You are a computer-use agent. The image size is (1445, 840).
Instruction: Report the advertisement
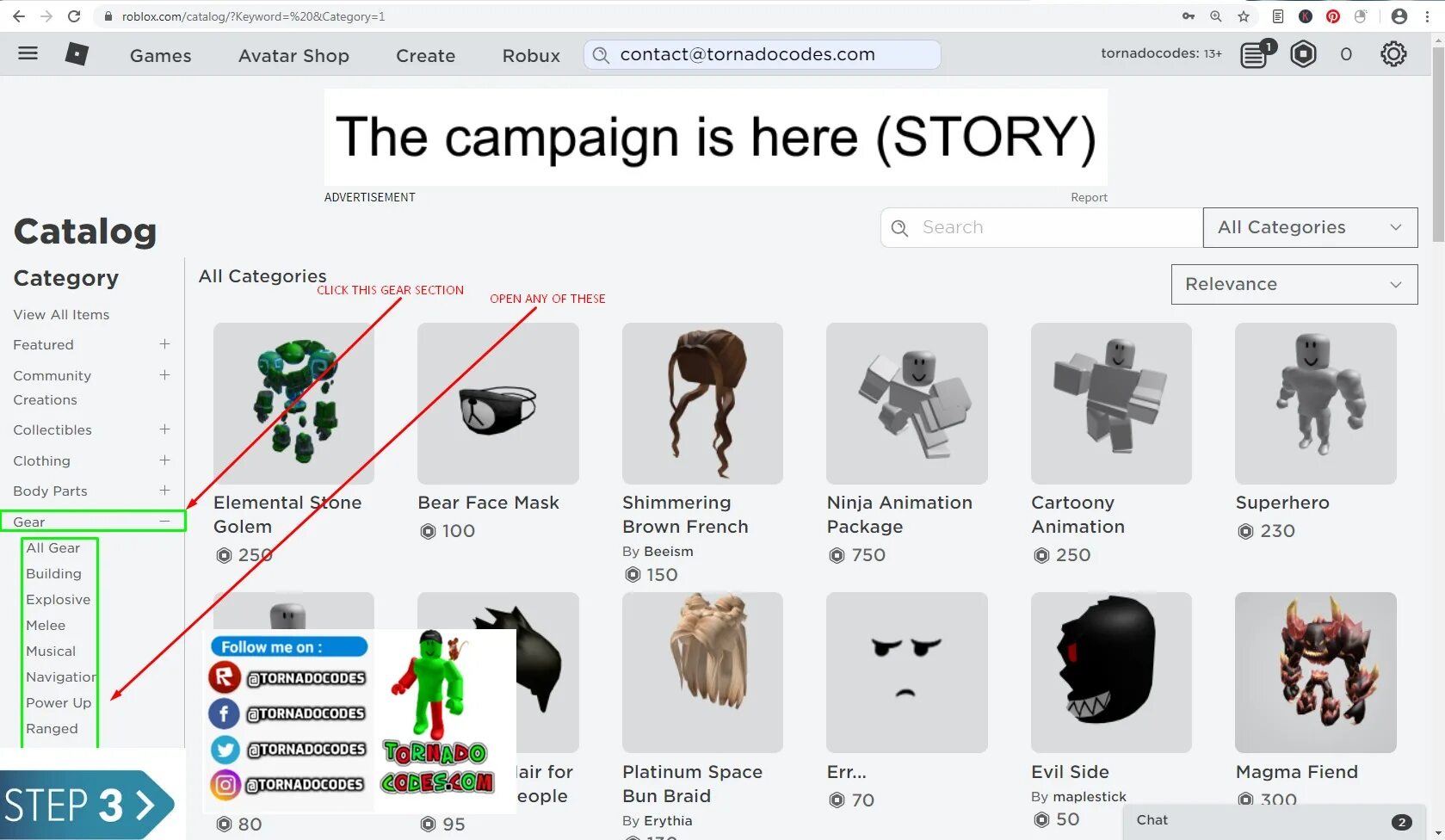coord(1089,197)
